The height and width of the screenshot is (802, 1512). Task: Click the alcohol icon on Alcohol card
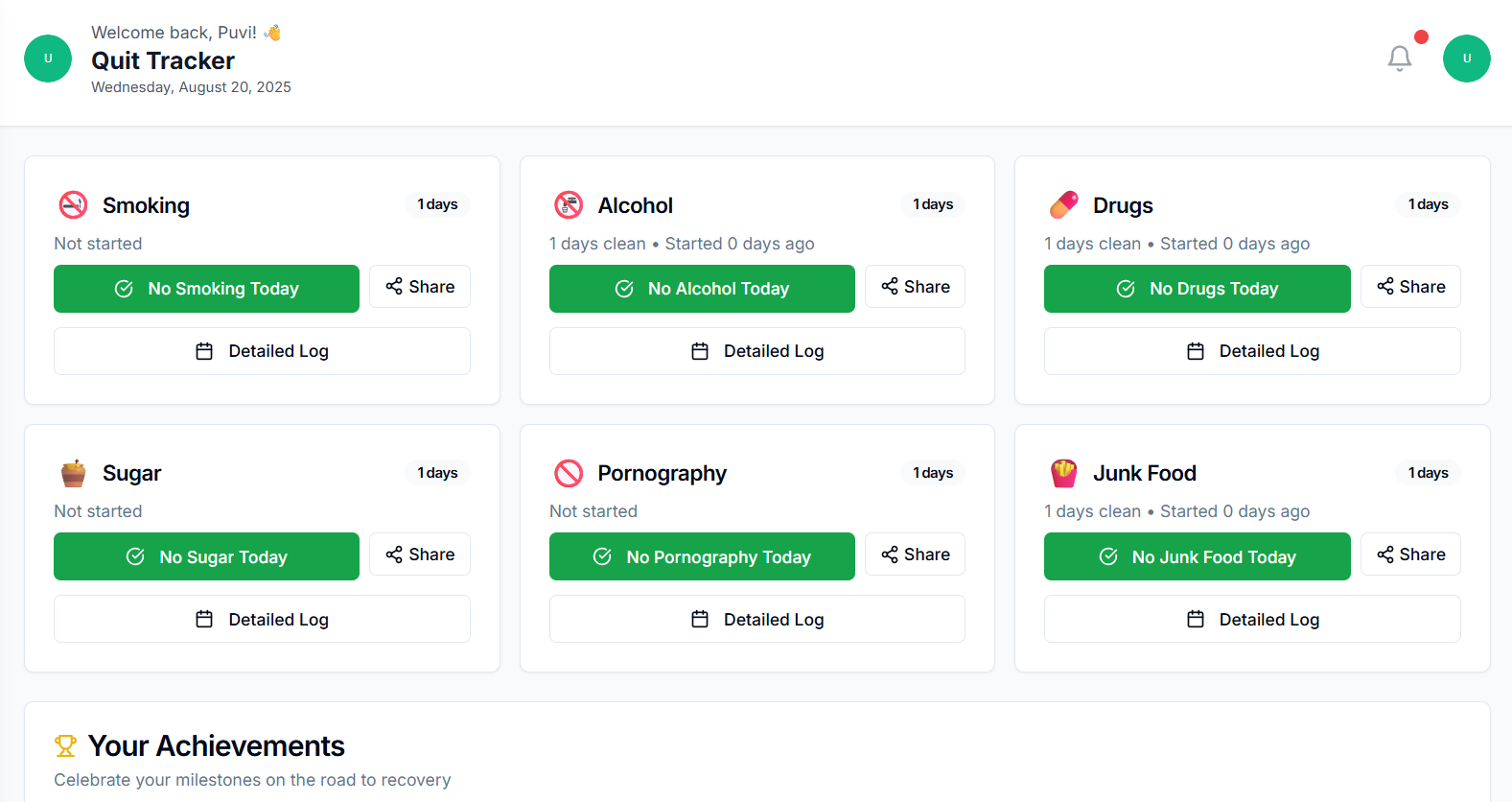tap(569, 204)
